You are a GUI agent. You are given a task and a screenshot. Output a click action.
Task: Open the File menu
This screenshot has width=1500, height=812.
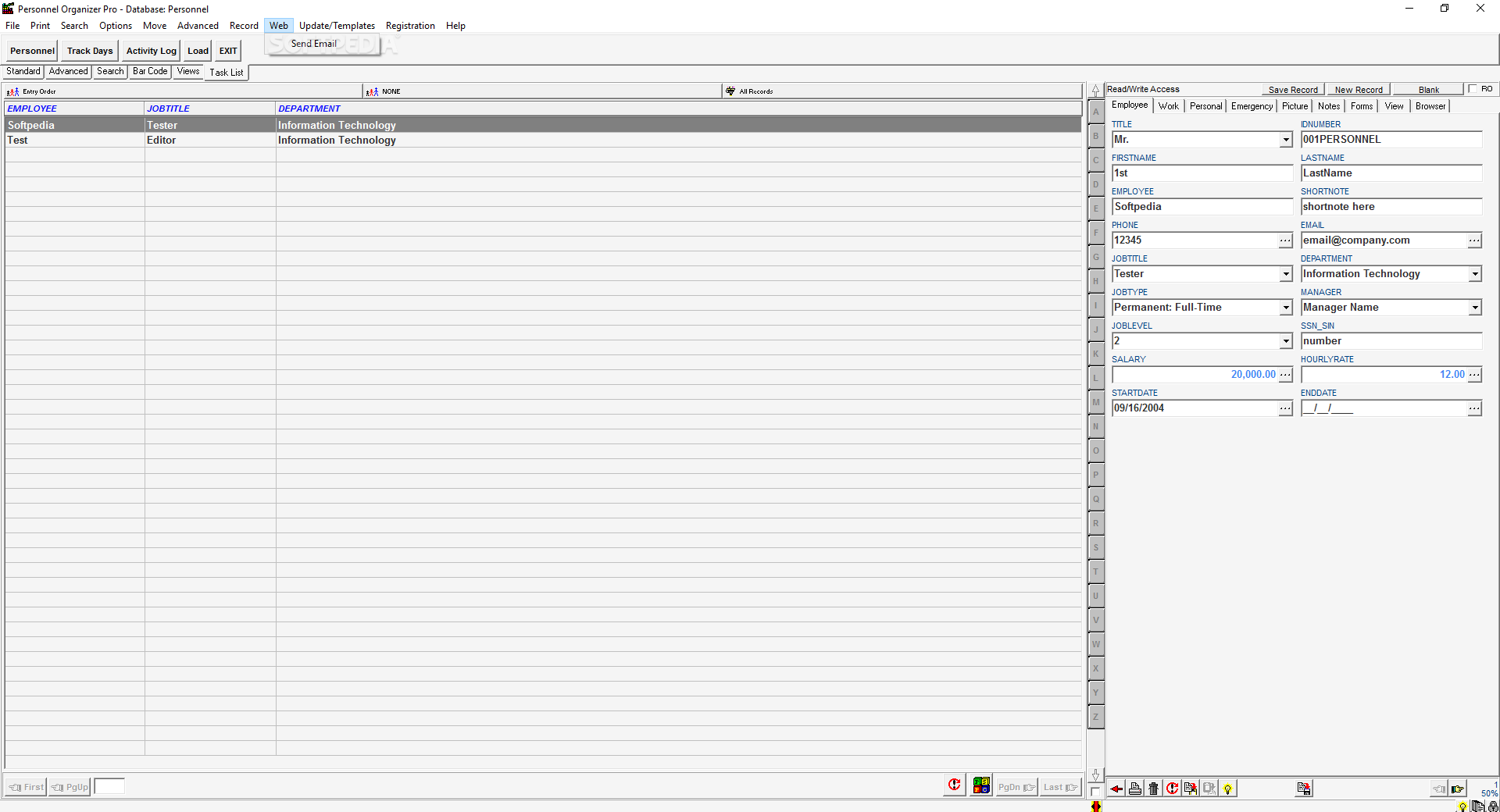click(x=12, y=26)
